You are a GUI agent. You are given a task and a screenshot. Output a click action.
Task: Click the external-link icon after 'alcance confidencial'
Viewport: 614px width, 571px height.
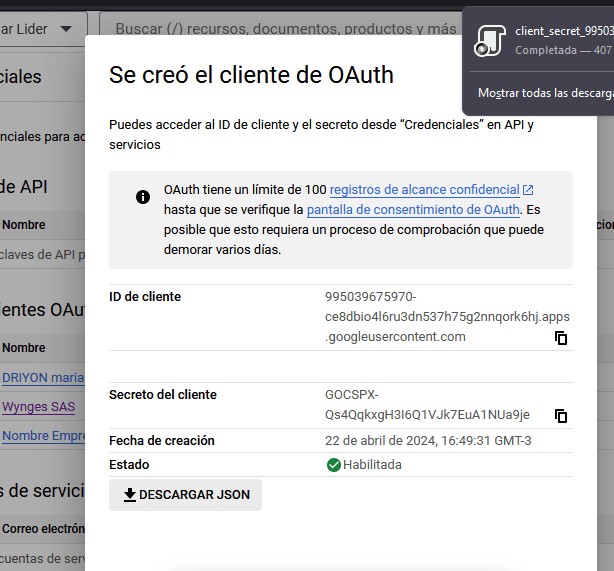(x=528, y=190)
